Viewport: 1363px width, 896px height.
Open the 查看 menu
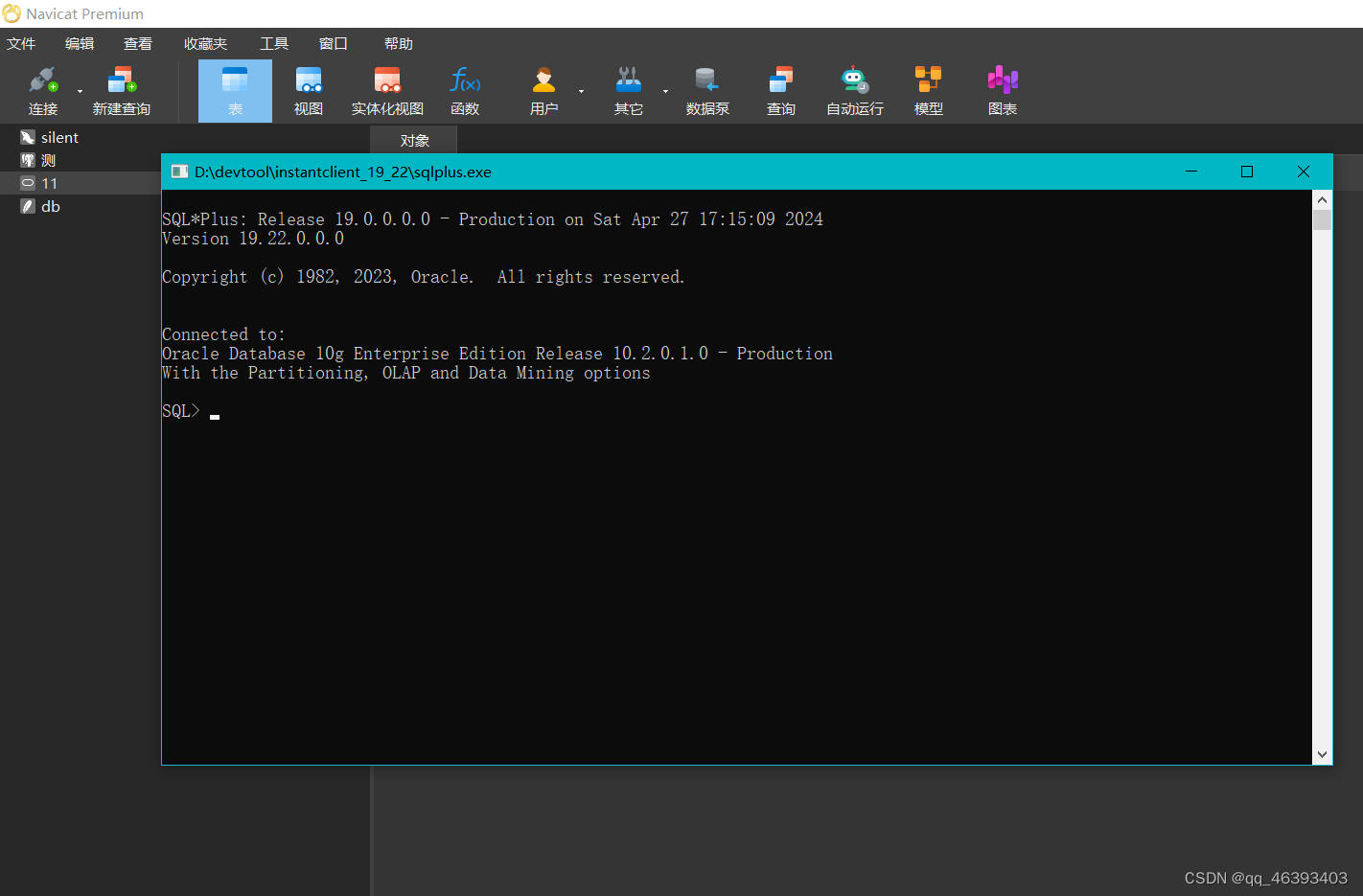point(138,44)
